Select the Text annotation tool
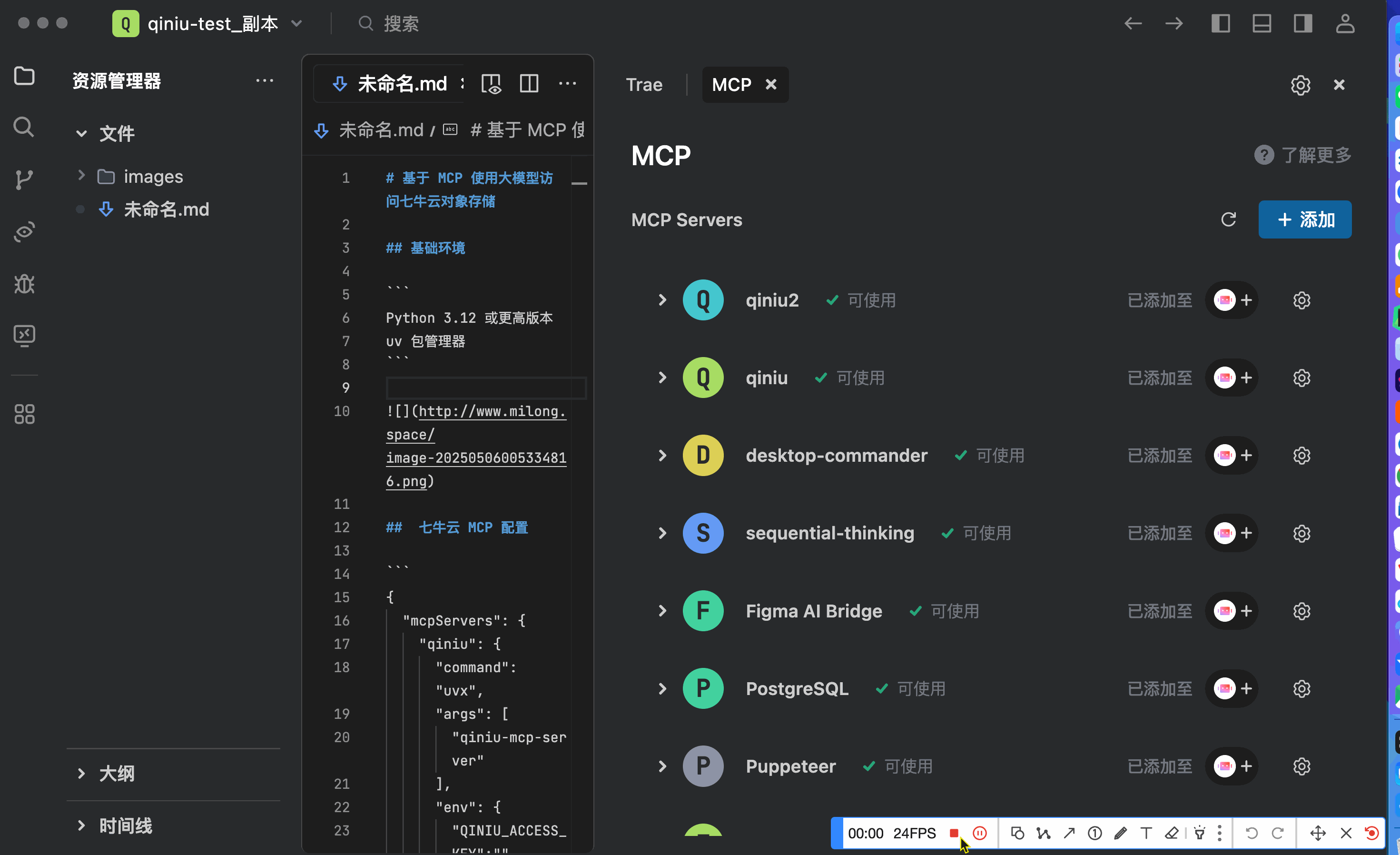Viewport: 1400px width, 855px height. [x=1146, y=834]
